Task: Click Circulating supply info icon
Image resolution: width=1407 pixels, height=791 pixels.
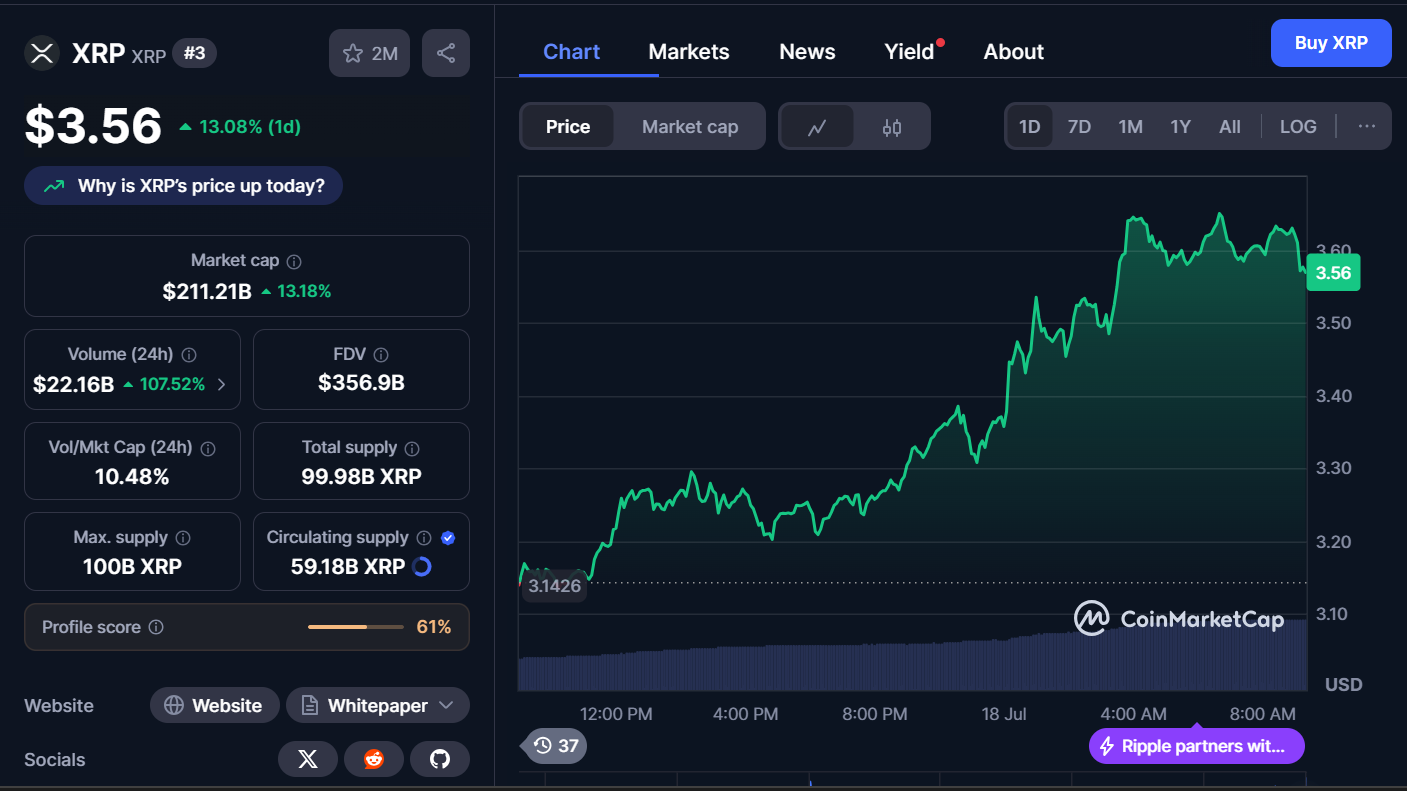Action: 424,538
